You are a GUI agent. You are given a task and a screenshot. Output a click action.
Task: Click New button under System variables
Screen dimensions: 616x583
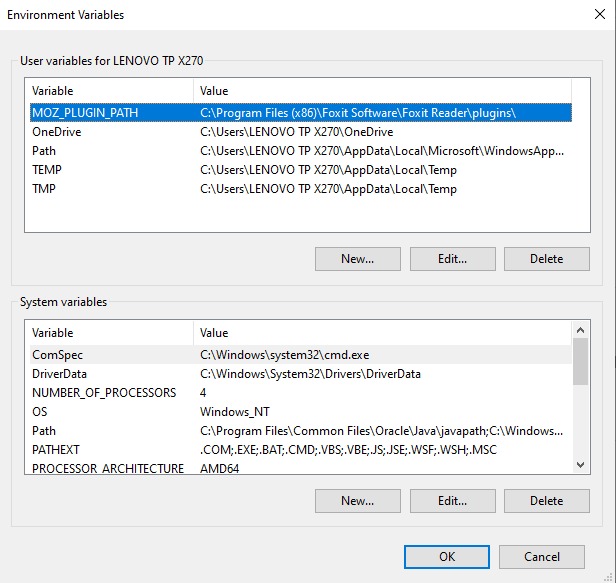pos(357,501)
